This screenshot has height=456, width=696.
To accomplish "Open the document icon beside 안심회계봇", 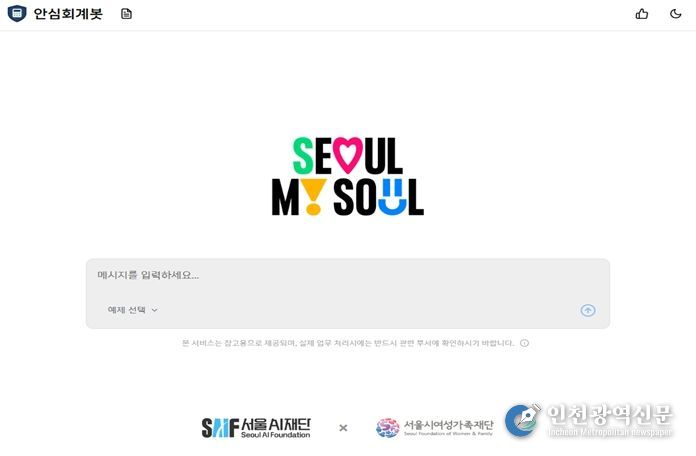I will [x=127, y=14].
